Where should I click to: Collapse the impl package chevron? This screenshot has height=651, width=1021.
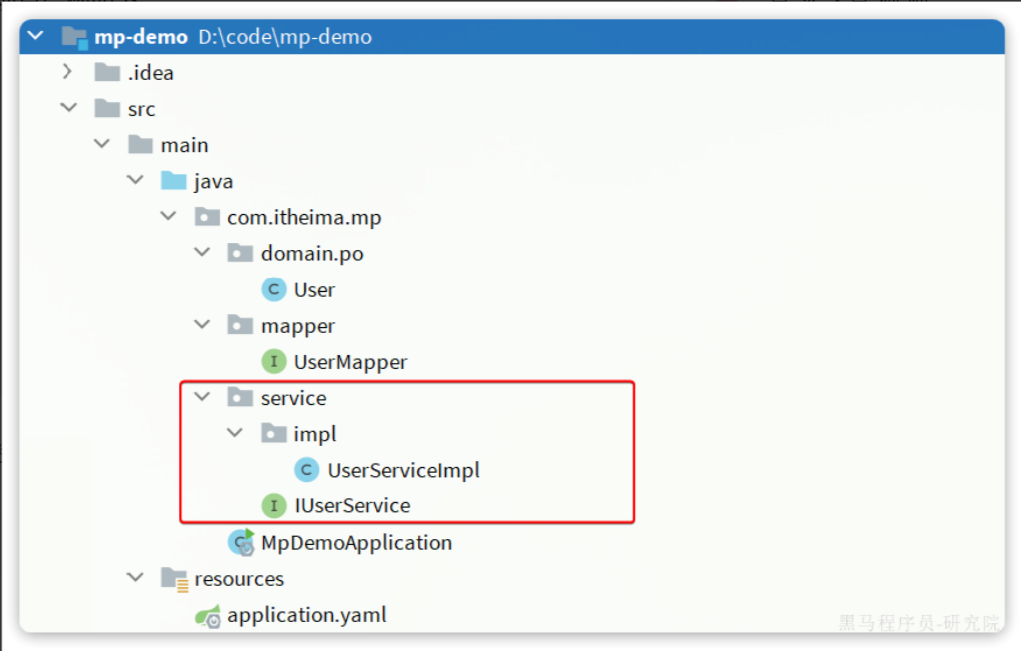235,434
